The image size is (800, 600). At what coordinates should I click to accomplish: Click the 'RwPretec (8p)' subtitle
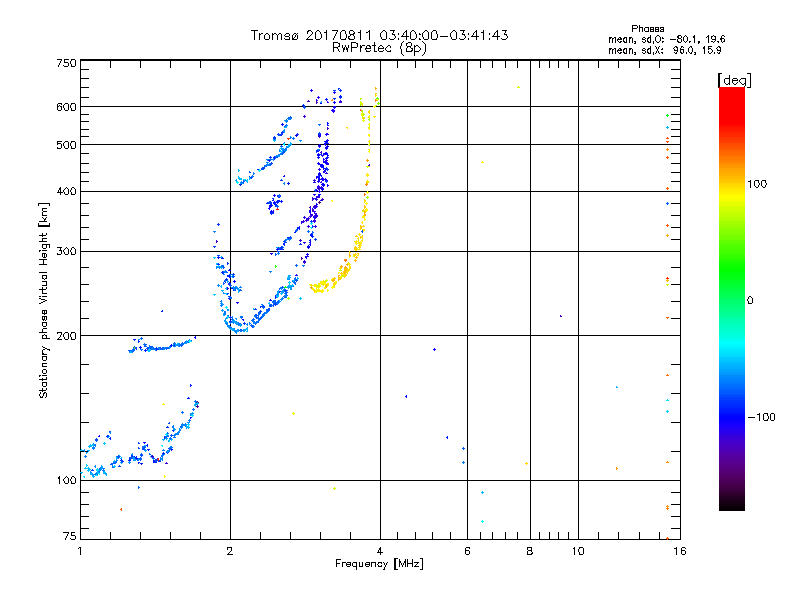point(379,48)
